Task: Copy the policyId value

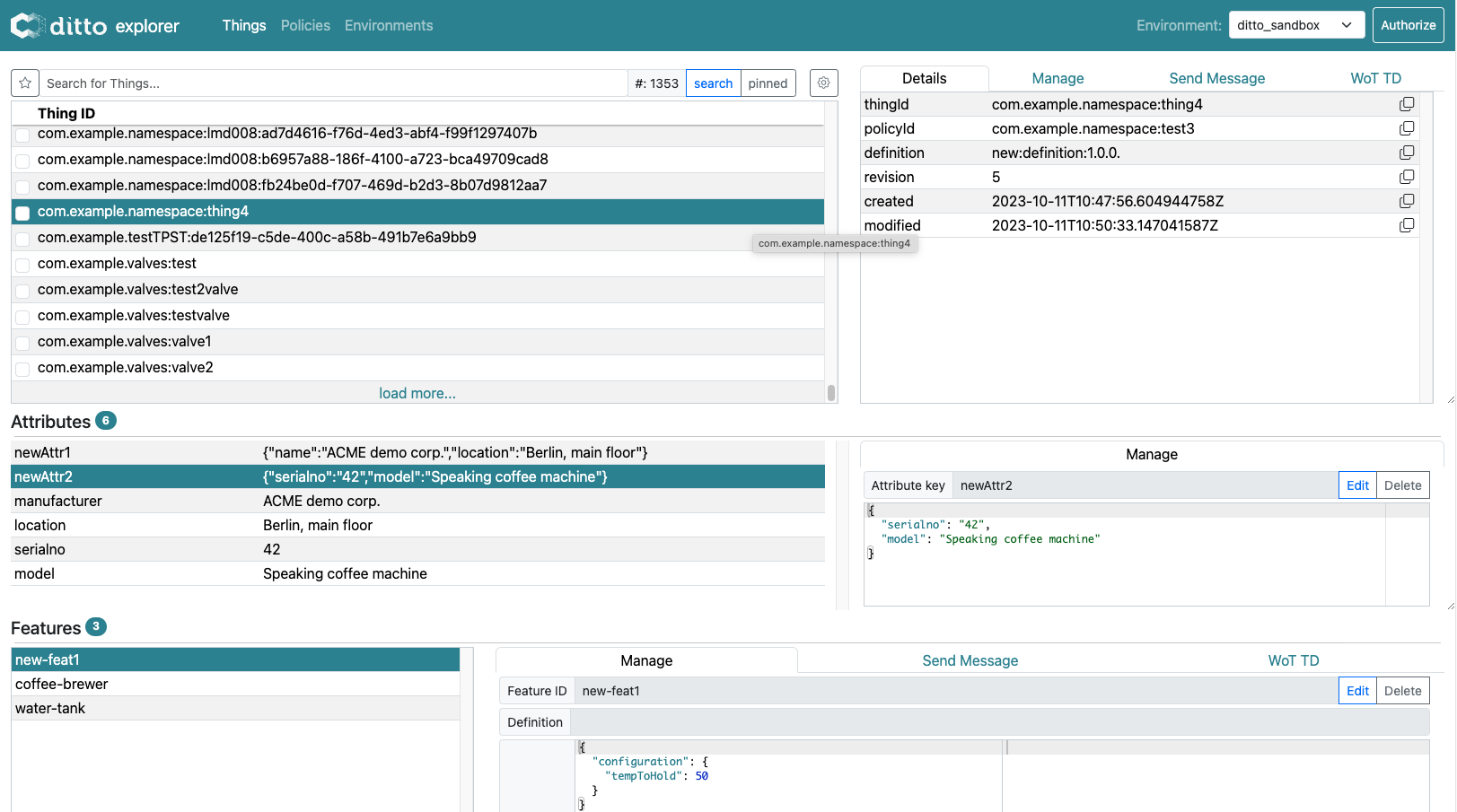Action: click(1406, 128)
